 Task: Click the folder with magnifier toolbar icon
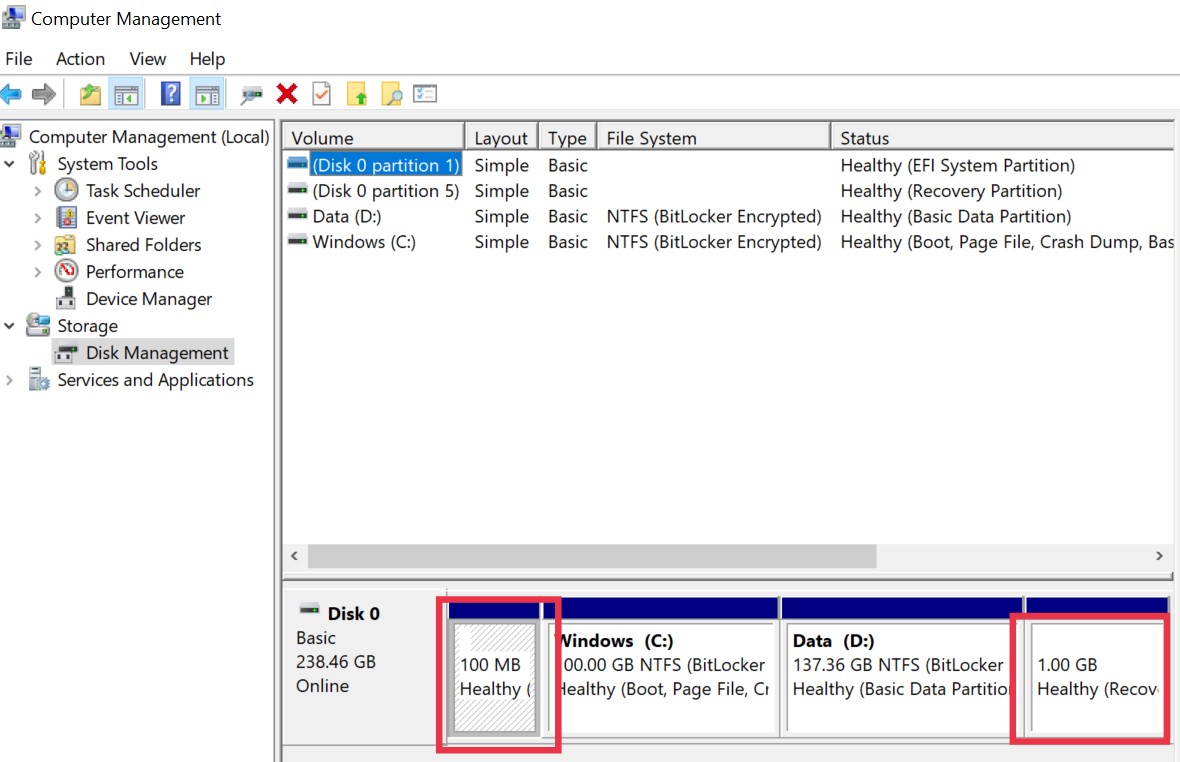point(391,95)
